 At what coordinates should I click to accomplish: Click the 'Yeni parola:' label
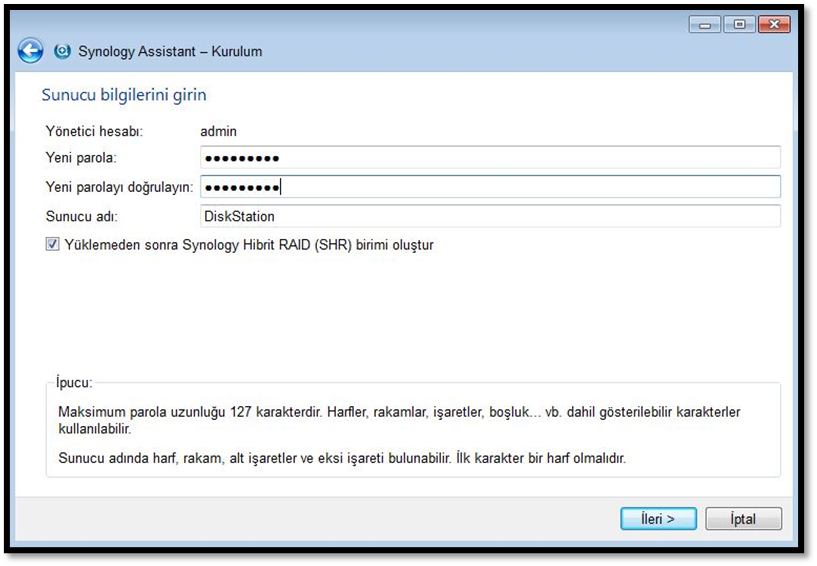click(82, 159)
